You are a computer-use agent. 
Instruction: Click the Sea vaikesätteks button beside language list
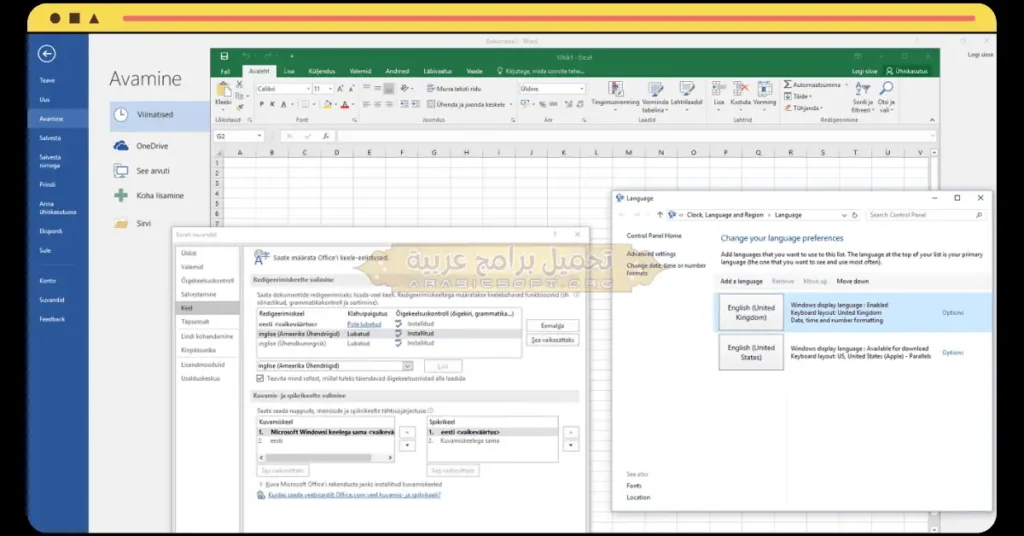(x=552, y=339)
